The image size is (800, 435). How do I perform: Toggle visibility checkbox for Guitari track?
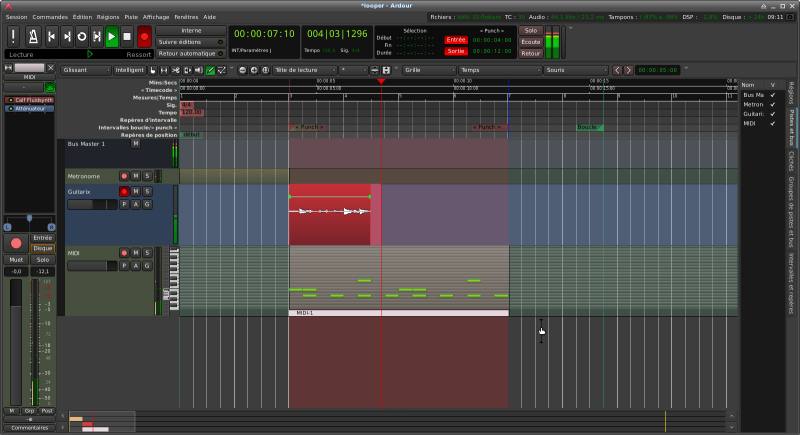(x=772, y=115)
